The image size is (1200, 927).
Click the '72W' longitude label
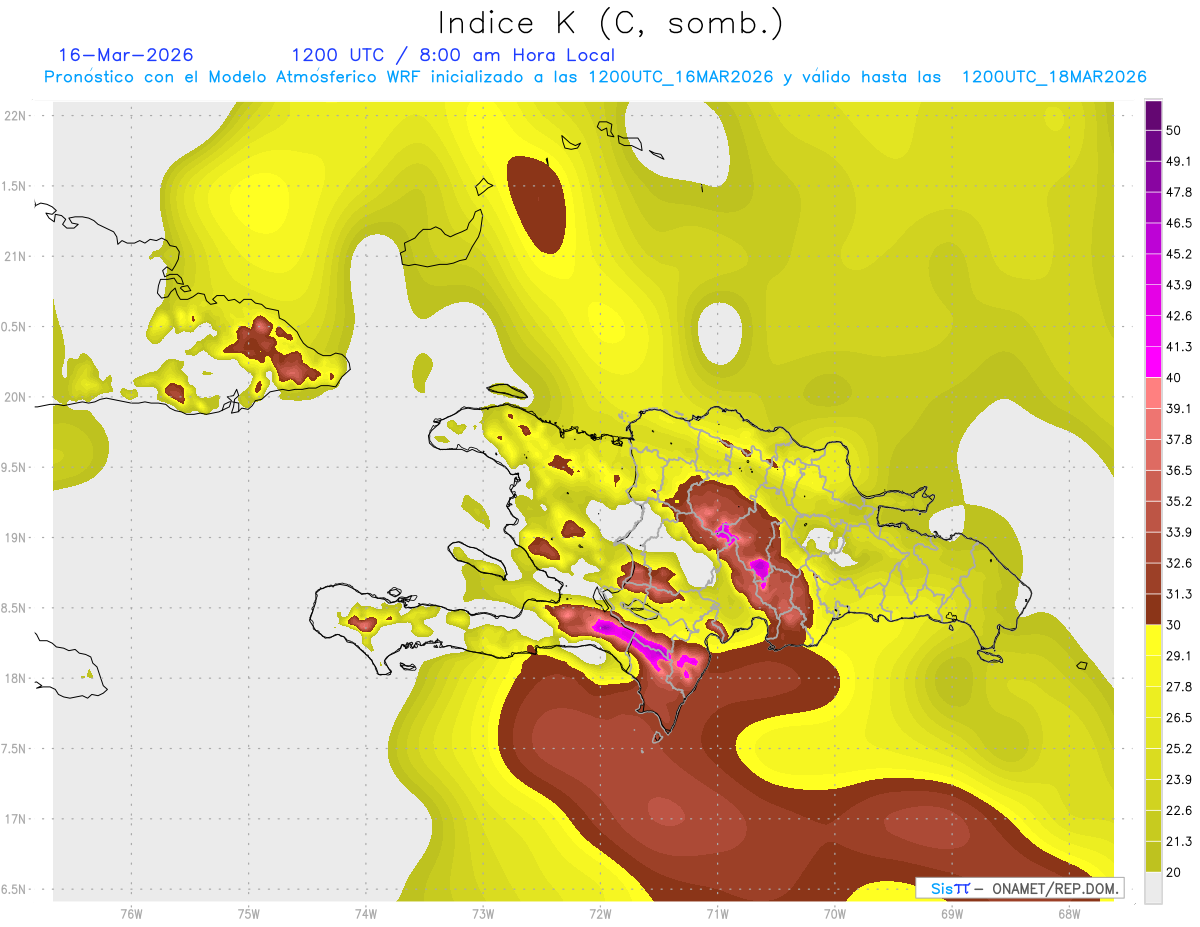(x=600, y=913)
